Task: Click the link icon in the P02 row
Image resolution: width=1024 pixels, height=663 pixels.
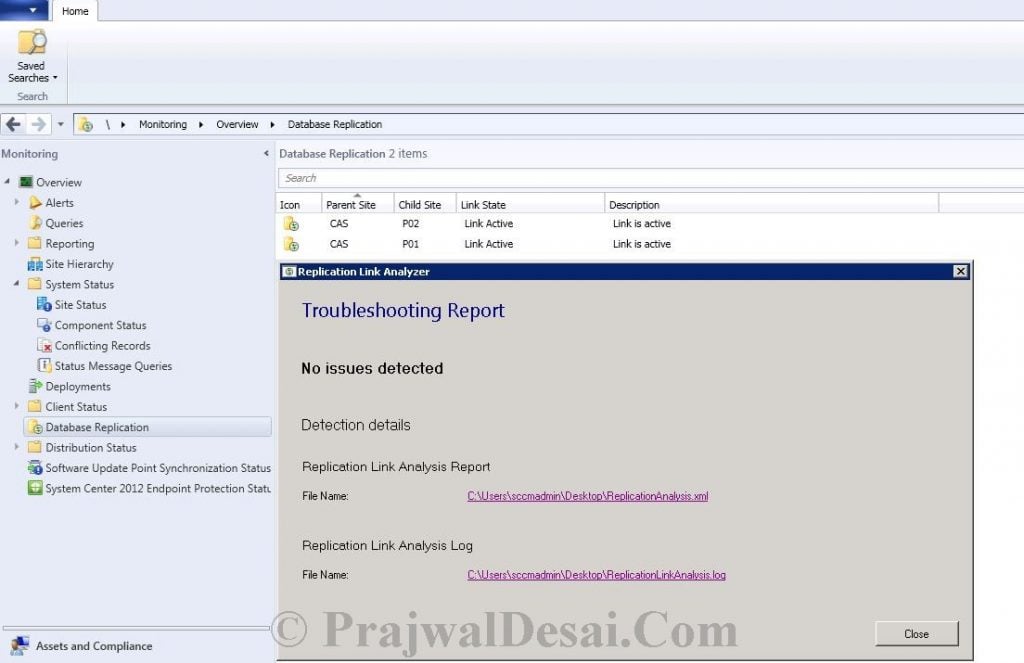Action: coord(291,224)
